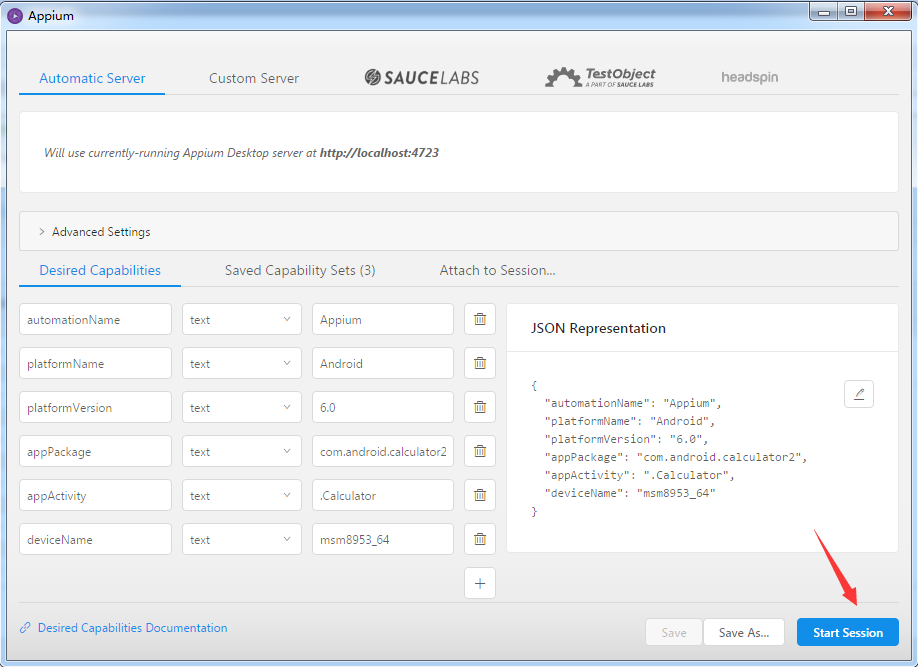Delete the appPackage capability row
918x667 pixels.
(479, 451)
